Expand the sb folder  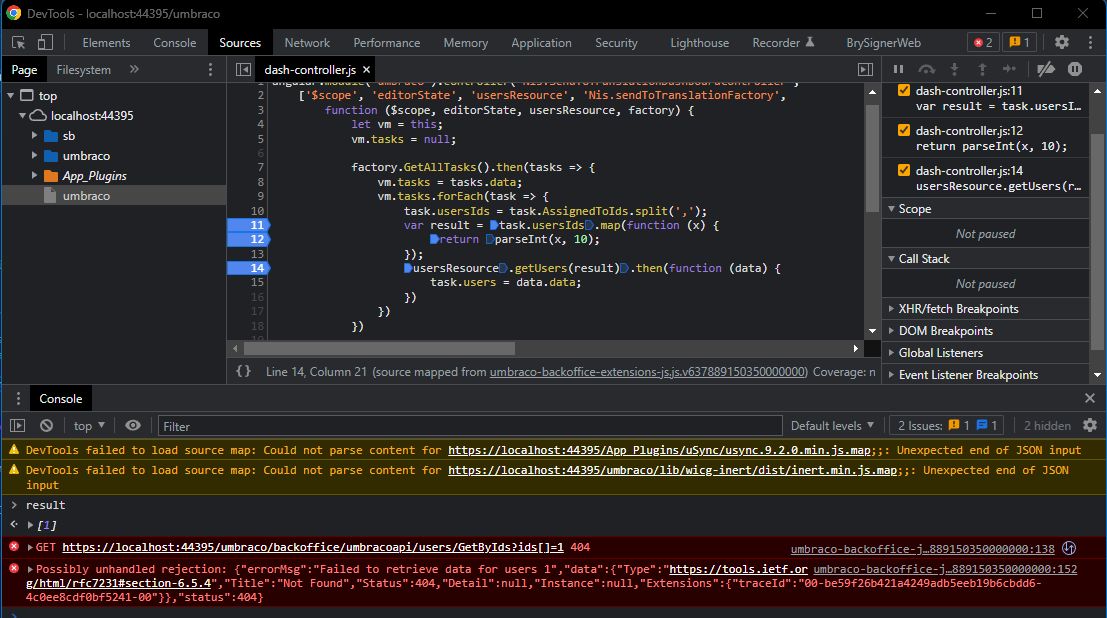pos(34,135)
